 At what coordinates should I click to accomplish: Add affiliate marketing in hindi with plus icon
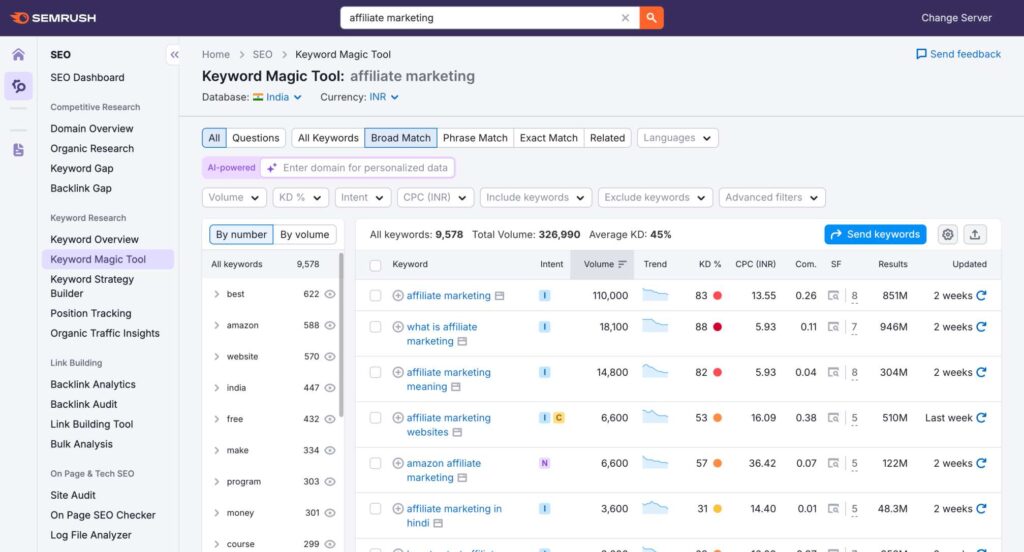[398, 508]
